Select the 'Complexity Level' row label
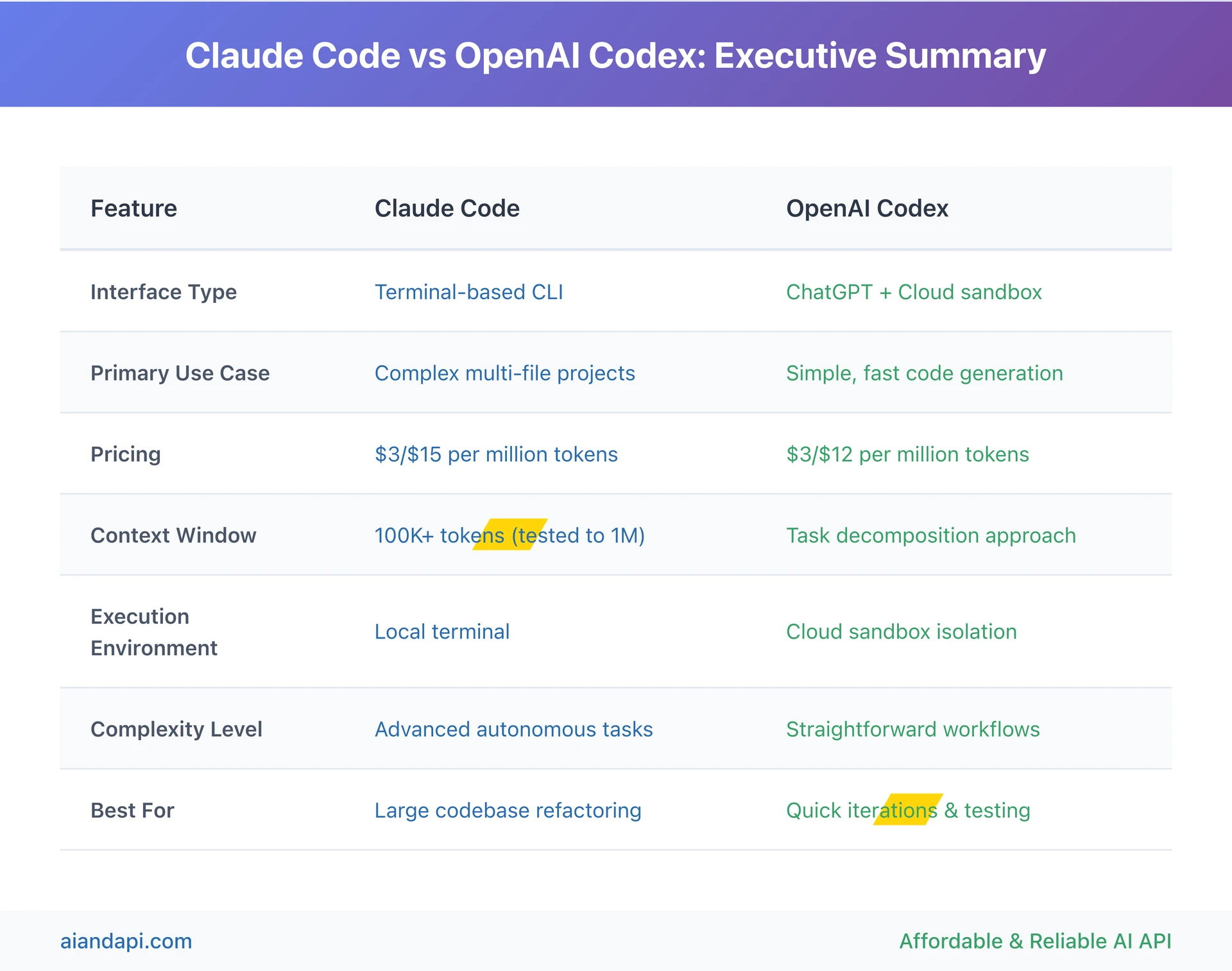The width and height of the screenshot is (1232, 971). tap(176, 730)
